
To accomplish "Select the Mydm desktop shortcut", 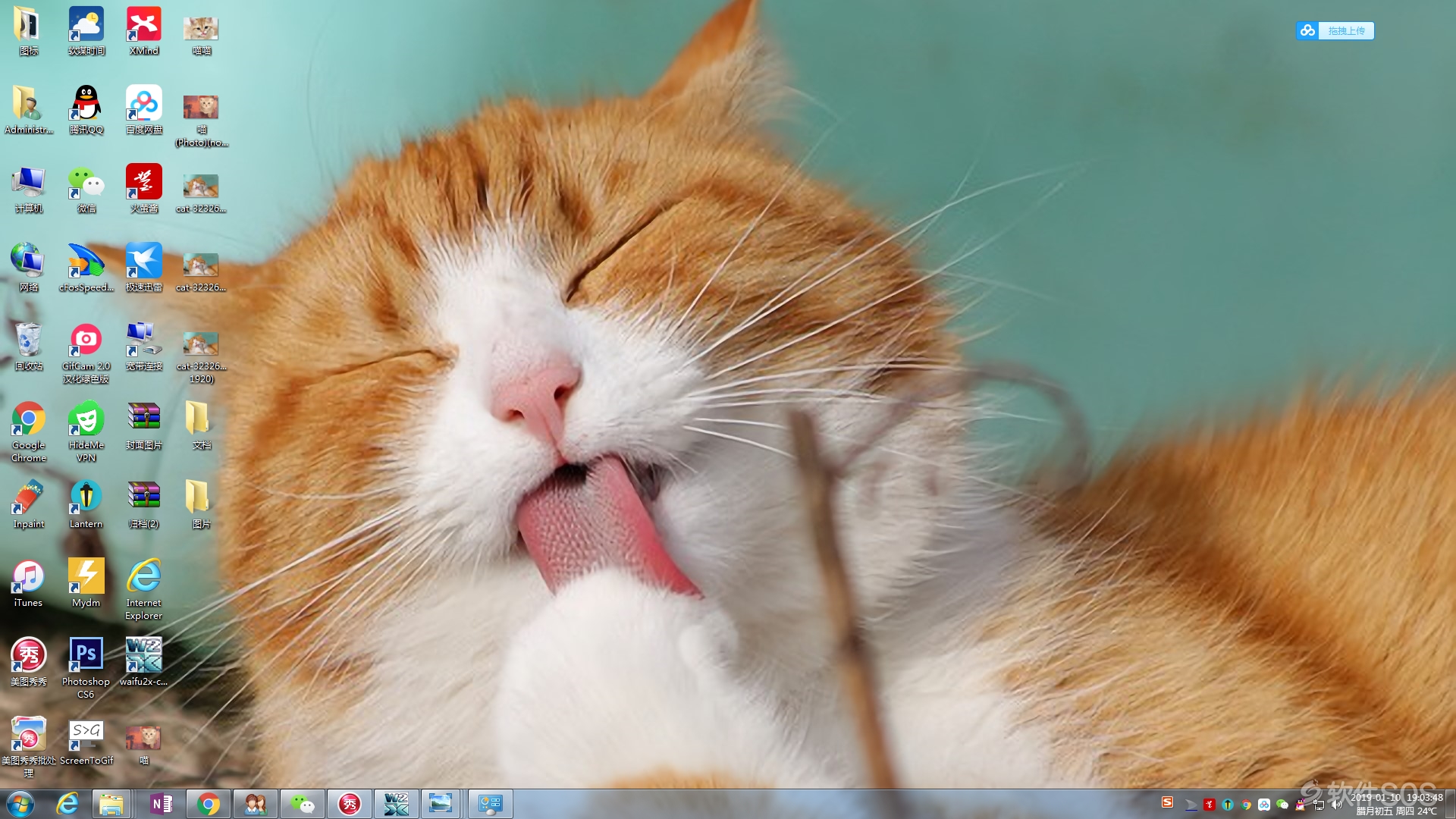I will coord(86,584).
